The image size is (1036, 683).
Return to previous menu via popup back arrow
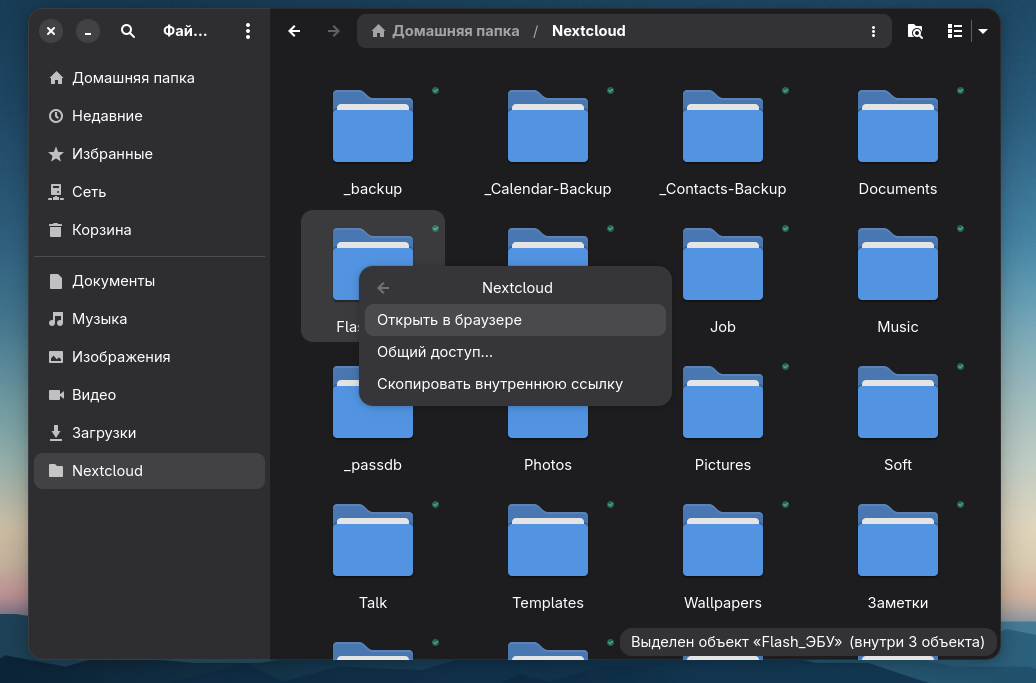point(383,288)
